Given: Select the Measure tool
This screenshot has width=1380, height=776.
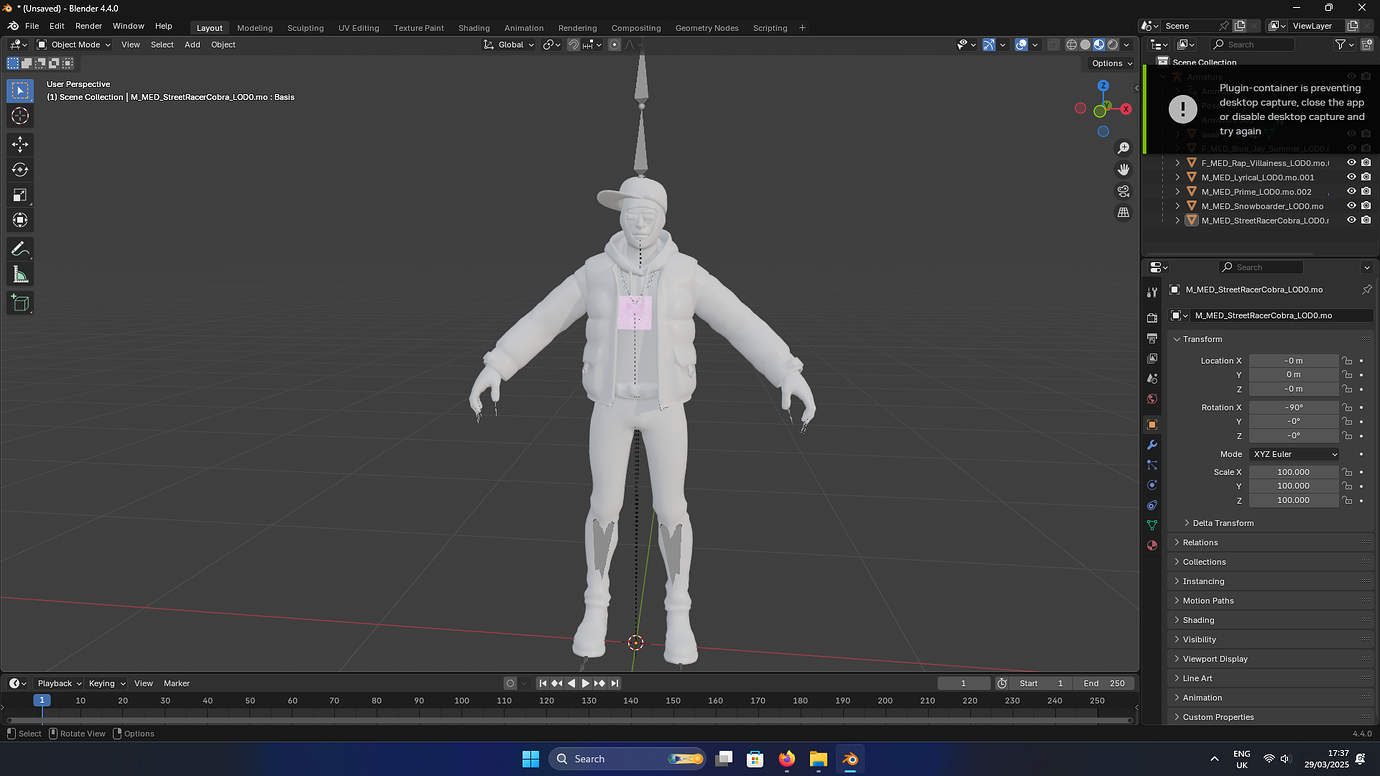Looking at the screenshot, I should (20, 274).
